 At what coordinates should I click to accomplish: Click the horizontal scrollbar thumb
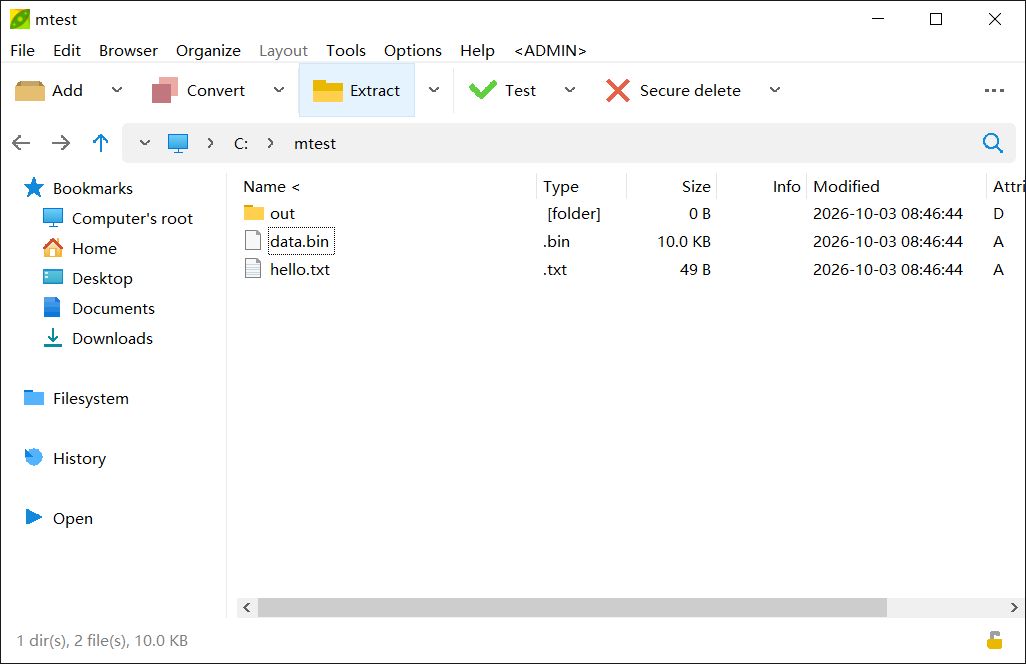572,607
